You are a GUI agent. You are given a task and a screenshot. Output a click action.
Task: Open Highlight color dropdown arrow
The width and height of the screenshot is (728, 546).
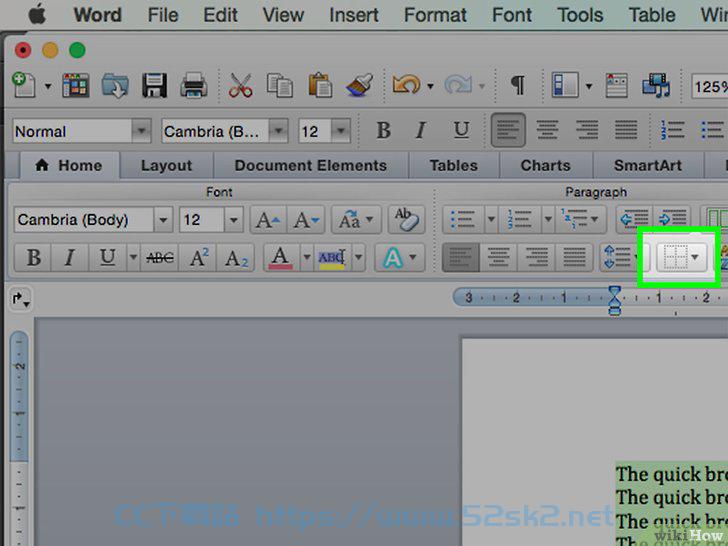point(358,257)
